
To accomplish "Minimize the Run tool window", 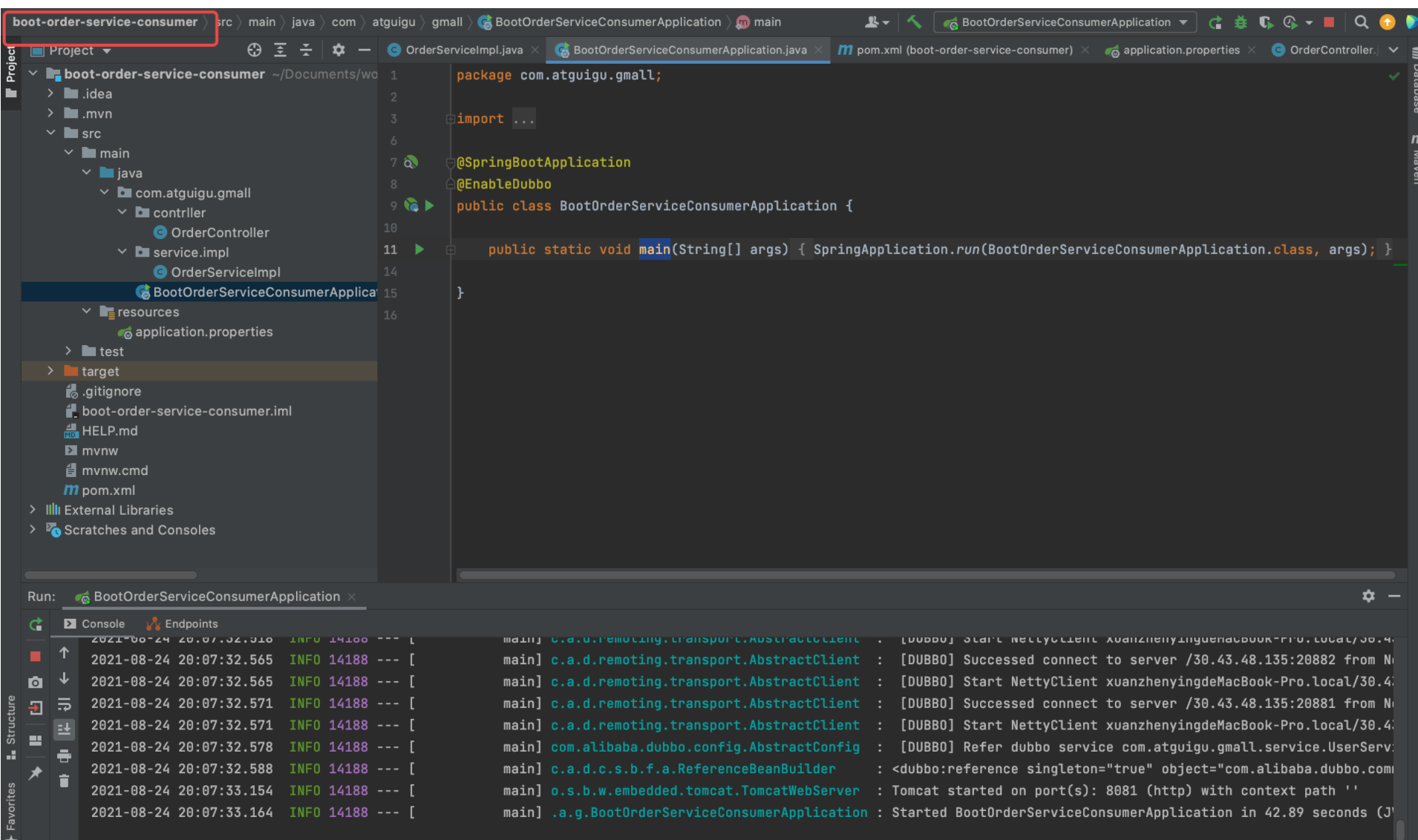I will coord(1394,596).
